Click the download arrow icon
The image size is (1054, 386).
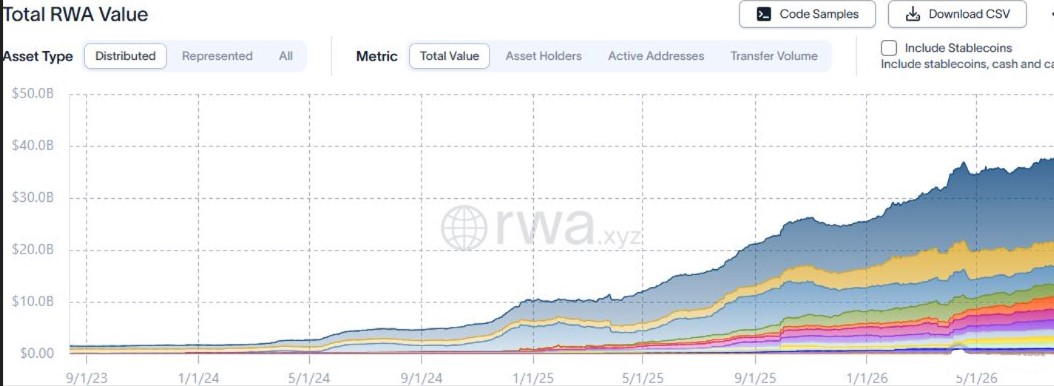(x=913, y=14)
